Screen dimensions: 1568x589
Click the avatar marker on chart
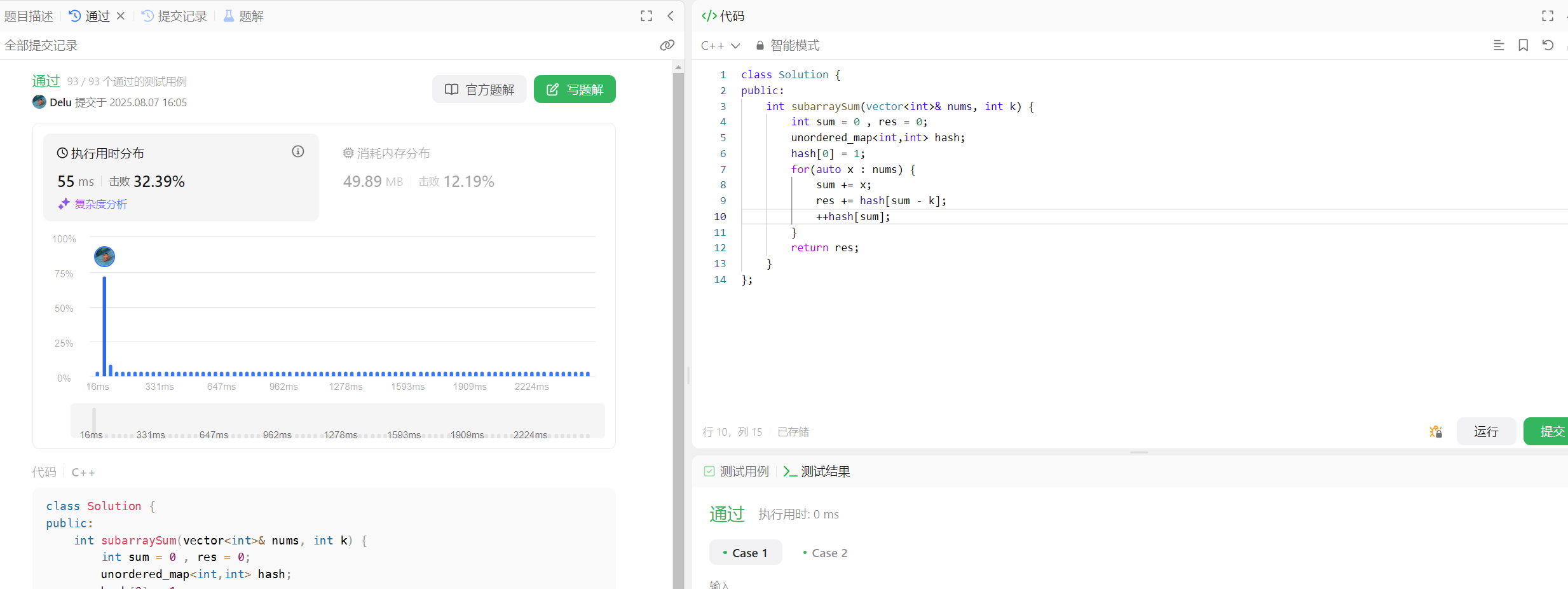[x=104, y=256]
